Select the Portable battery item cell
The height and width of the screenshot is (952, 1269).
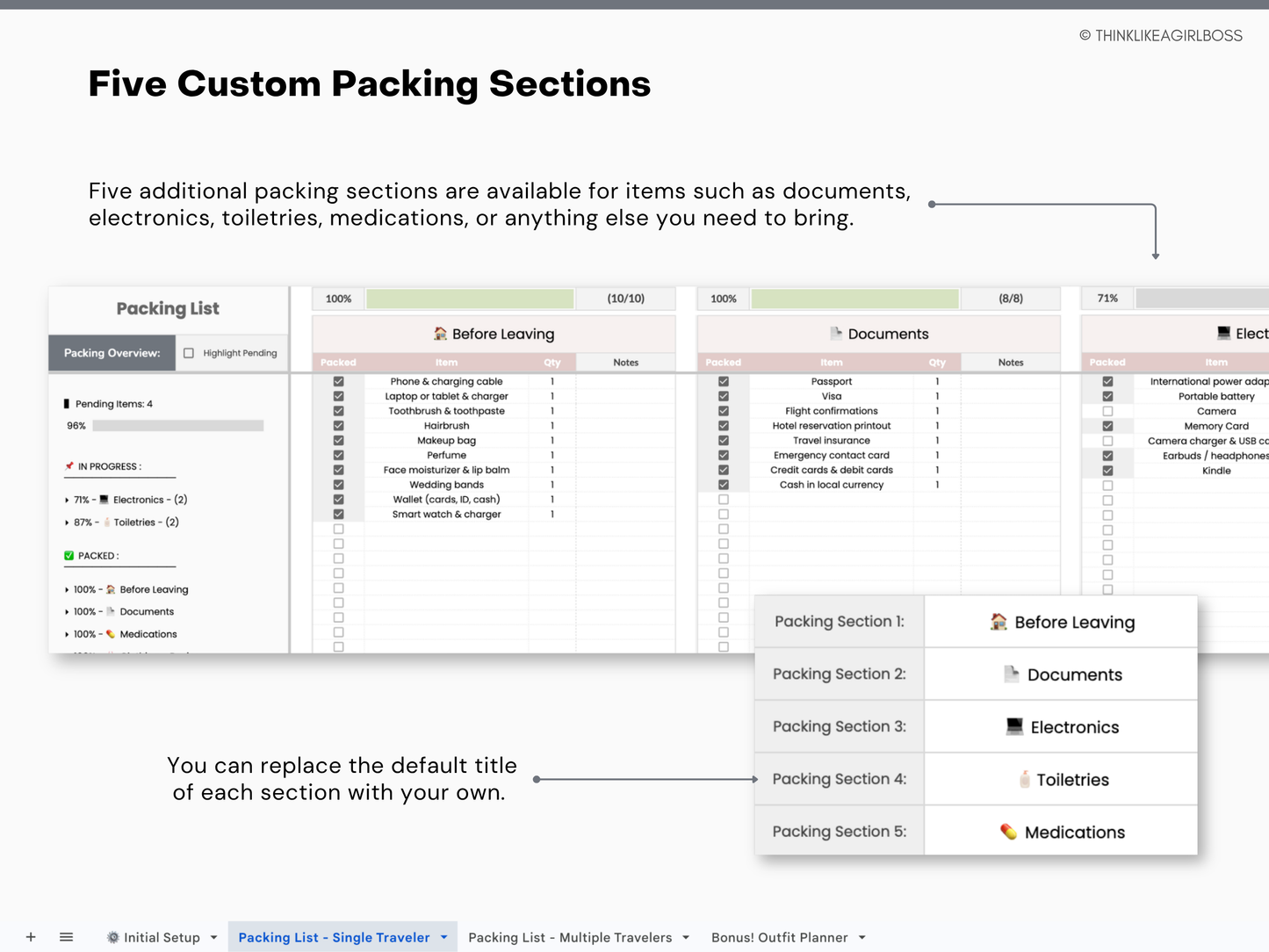click(x=1216, y=396)
